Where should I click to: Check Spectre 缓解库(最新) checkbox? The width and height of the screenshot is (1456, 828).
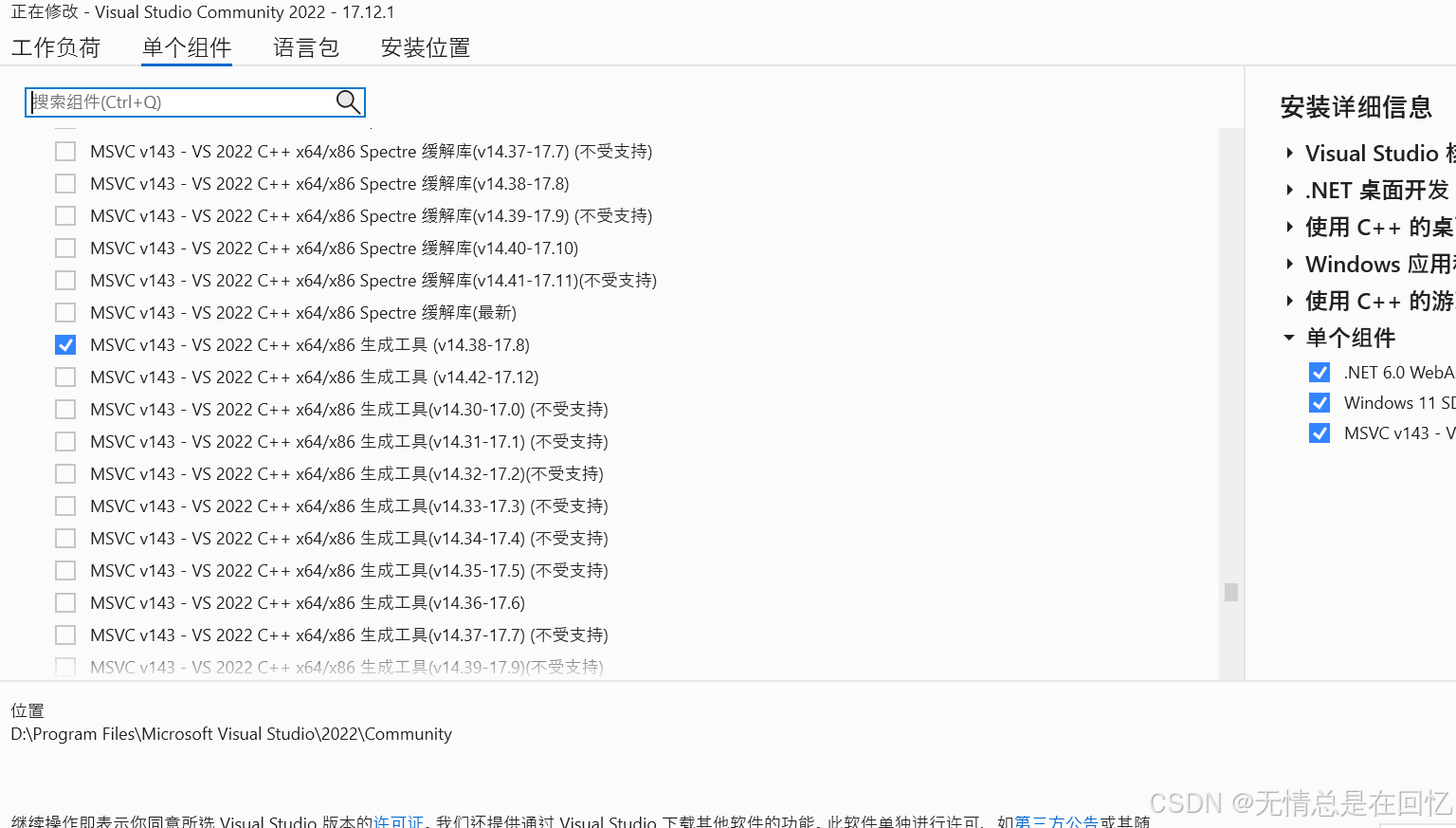(x=65, y=313)
